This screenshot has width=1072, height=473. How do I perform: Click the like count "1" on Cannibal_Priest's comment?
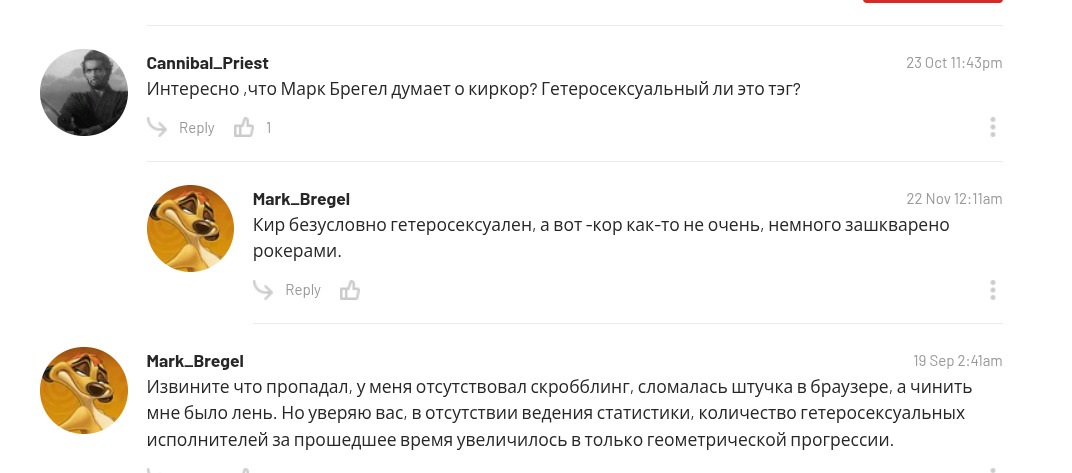pyautogui.click(x=268, y=128)
